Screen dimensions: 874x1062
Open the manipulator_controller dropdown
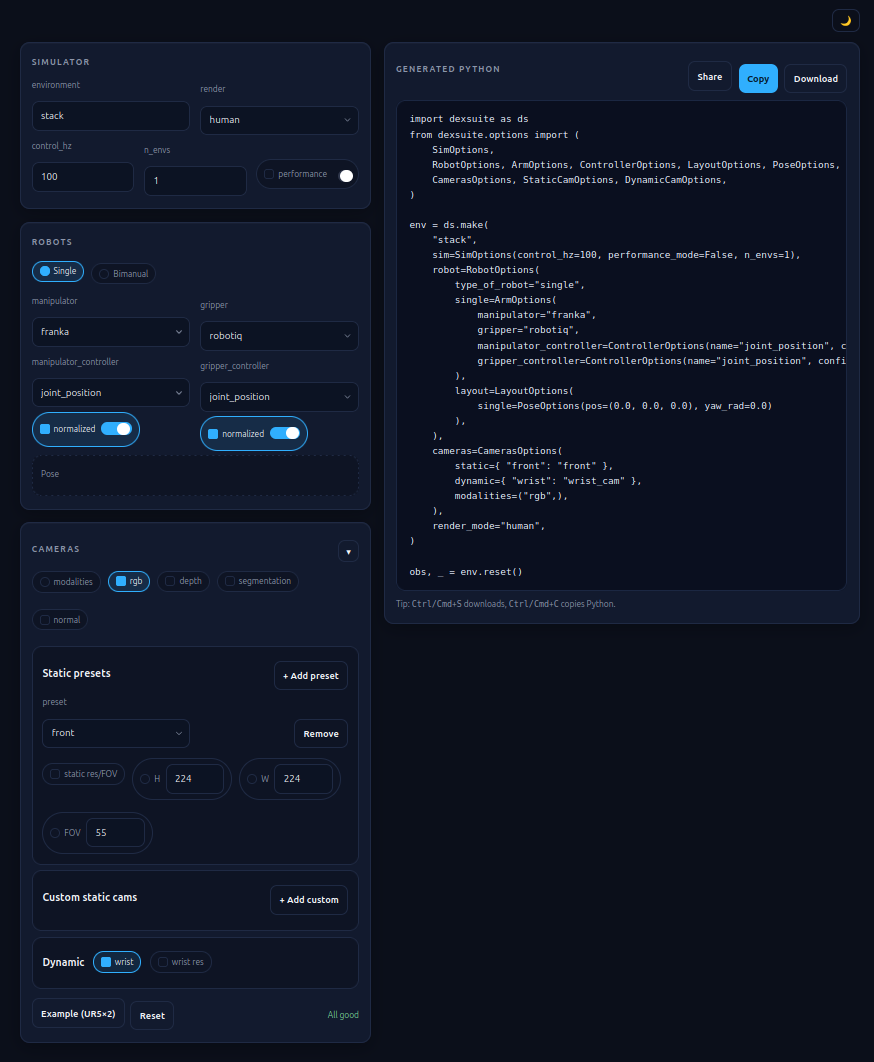110,393
